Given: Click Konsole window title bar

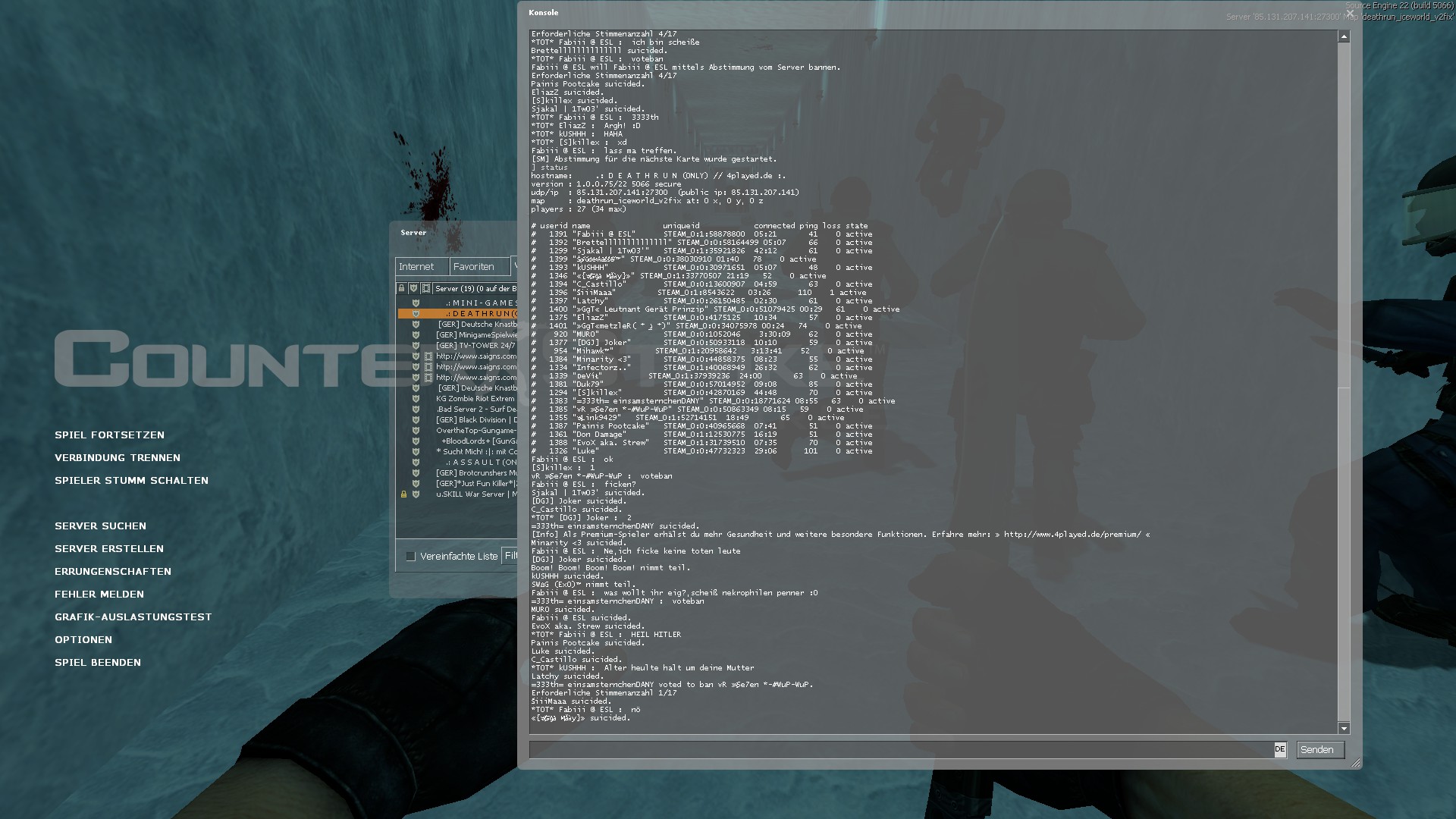Looking at the screenshot, I should (x=940, y=13).
